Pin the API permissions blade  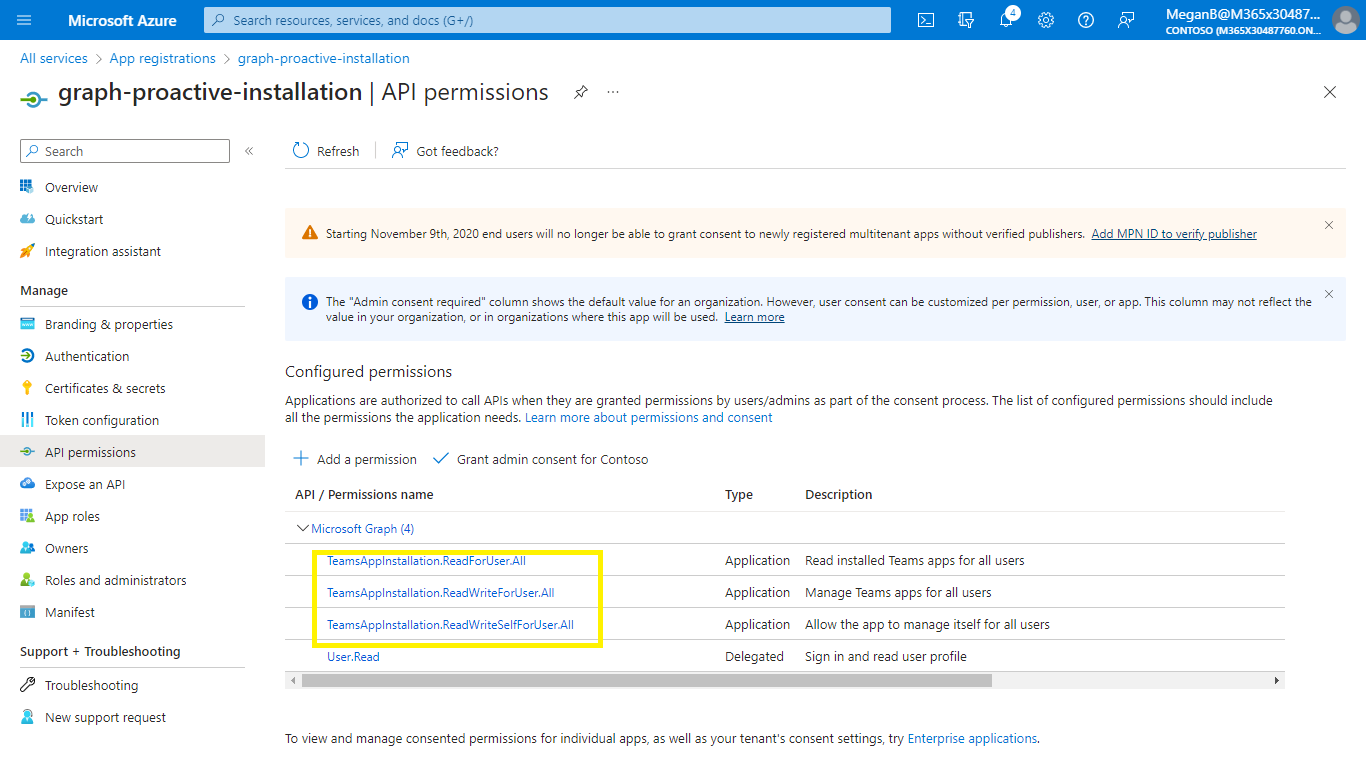(580, 92)
